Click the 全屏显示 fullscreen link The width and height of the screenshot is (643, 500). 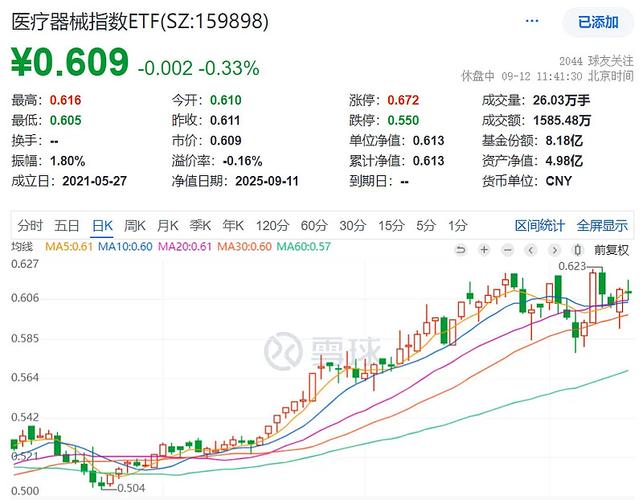[601, 225]
